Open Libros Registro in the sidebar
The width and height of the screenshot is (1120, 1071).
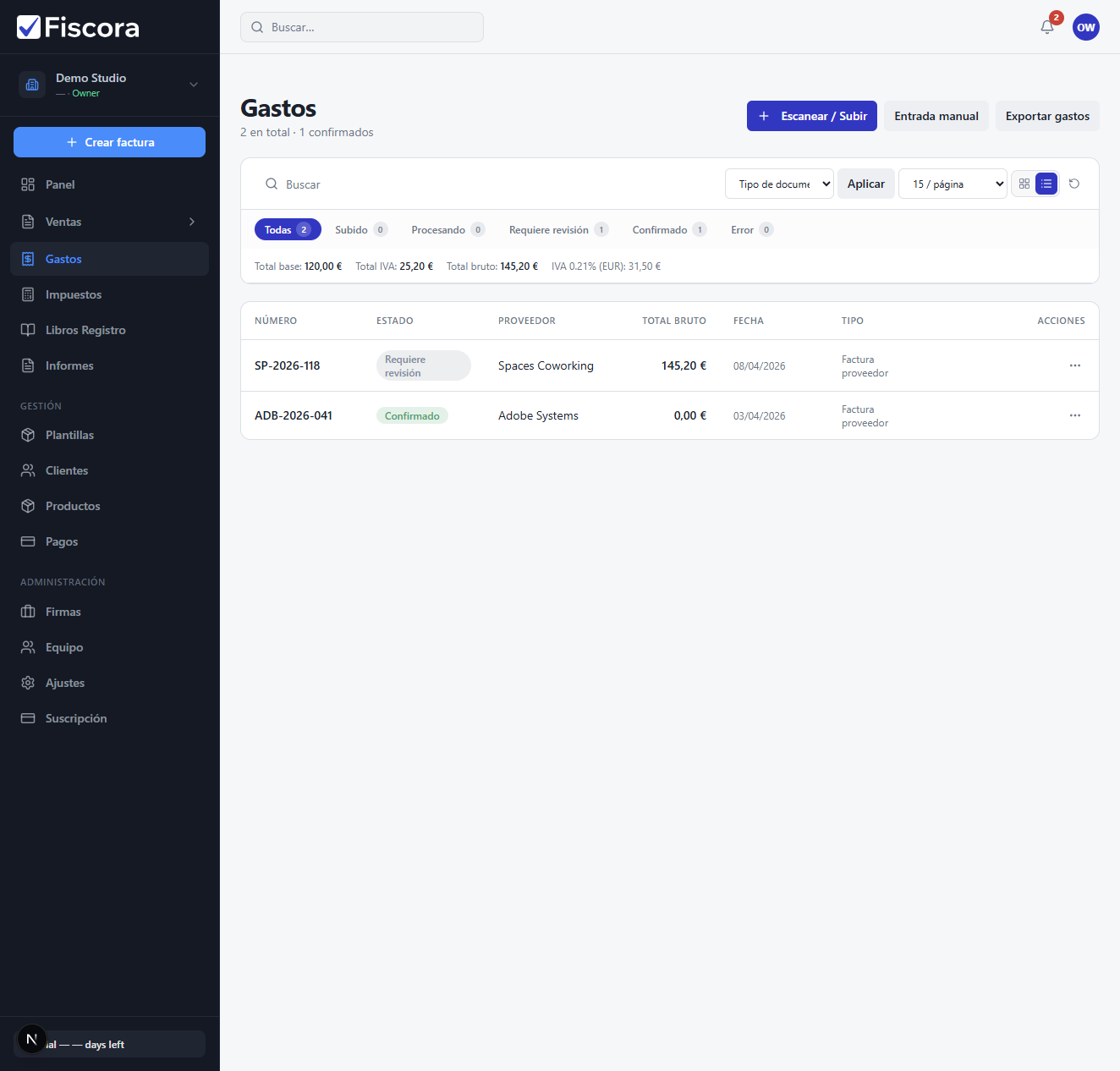pos(109,330)
